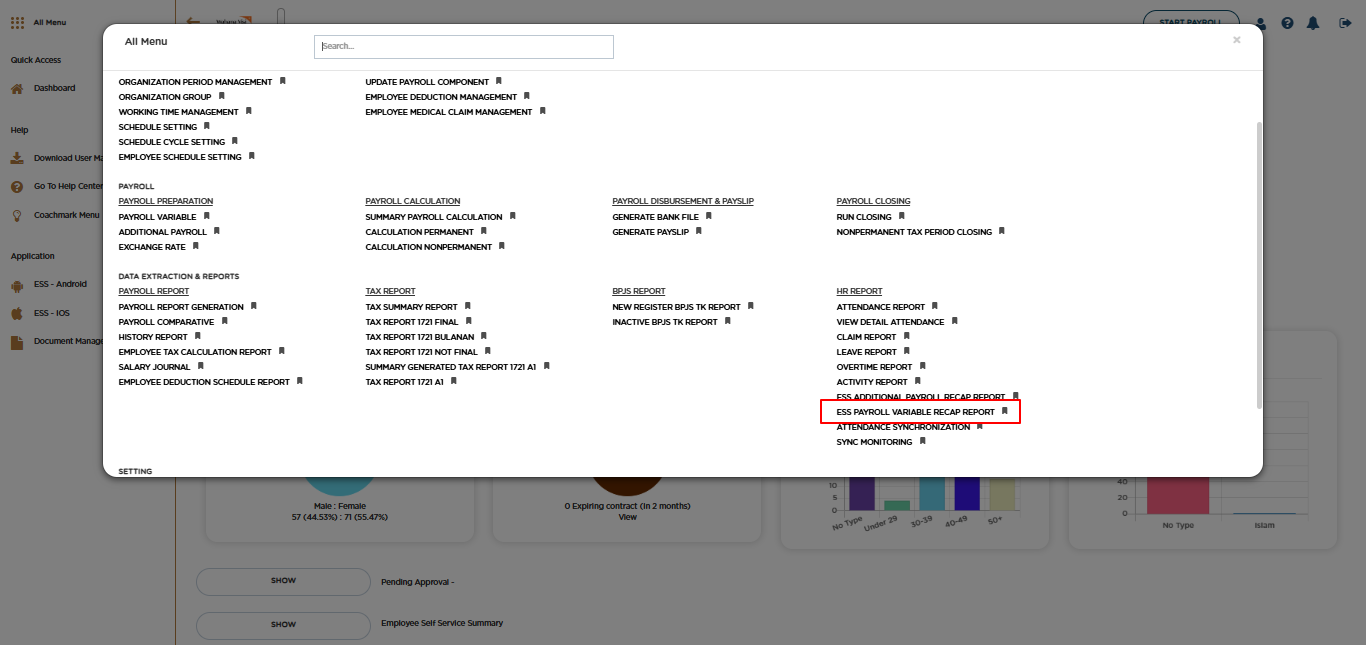1366x645 pixels.
Task: Close the All Menu dialog
Action: click(x=1237, y=40)
